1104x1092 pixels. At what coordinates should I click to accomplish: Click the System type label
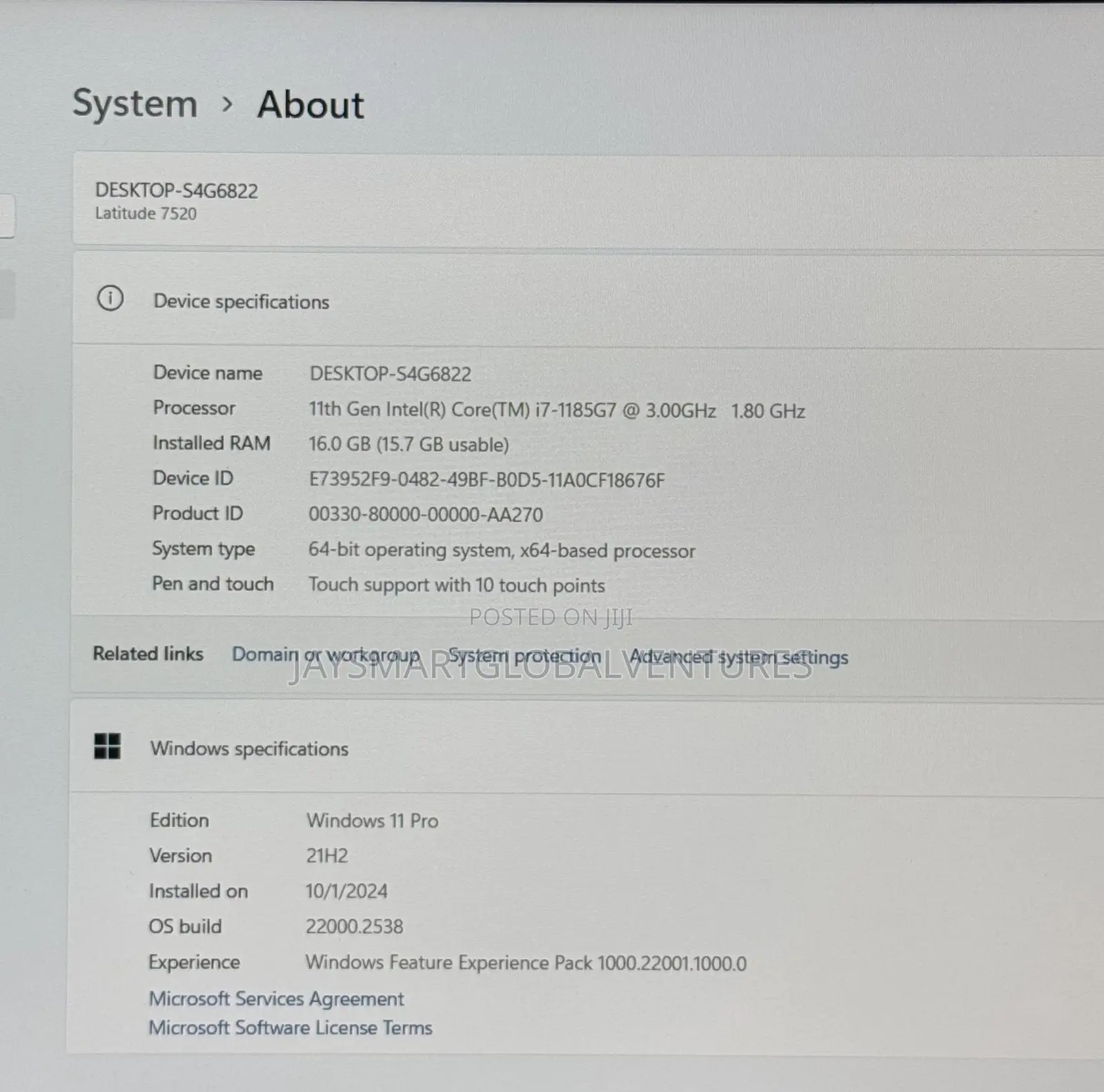tap(204, 549)
